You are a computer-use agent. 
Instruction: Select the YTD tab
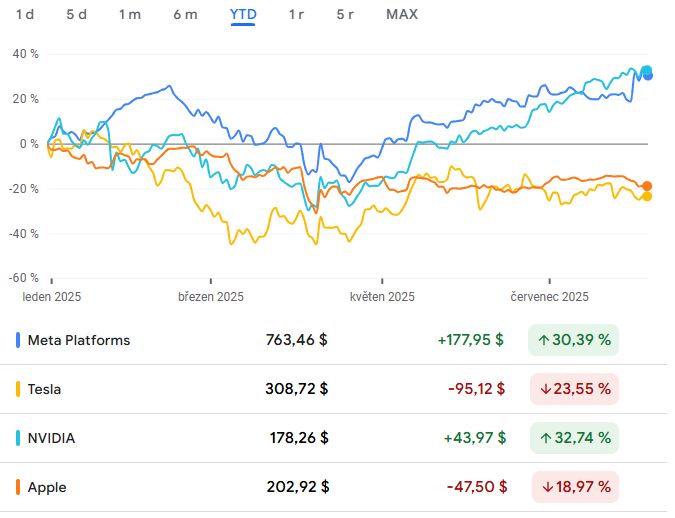(243, 15)
